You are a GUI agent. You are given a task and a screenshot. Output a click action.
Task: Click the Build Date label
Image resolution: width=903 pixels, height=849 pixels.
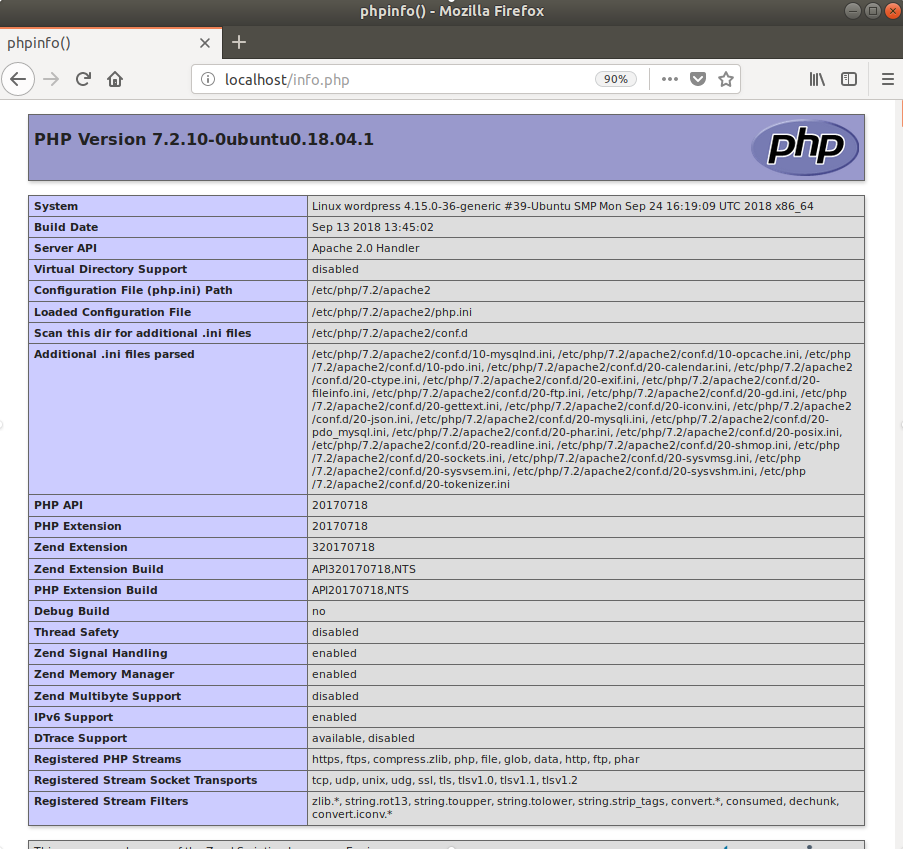pyautogui.click(x=66, y=227)
